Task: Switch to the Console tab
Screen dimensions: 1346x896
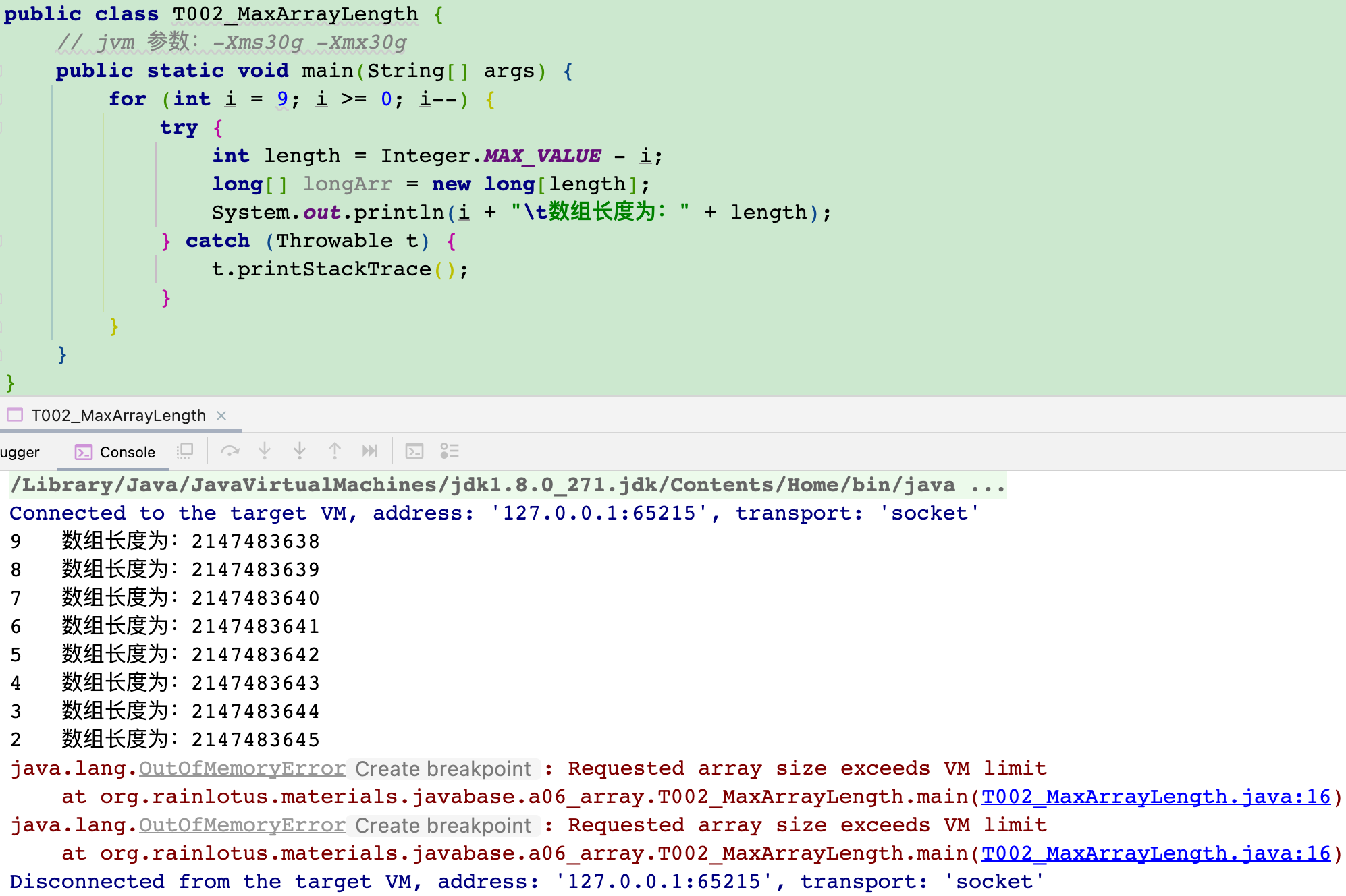Action: point(115,452)
